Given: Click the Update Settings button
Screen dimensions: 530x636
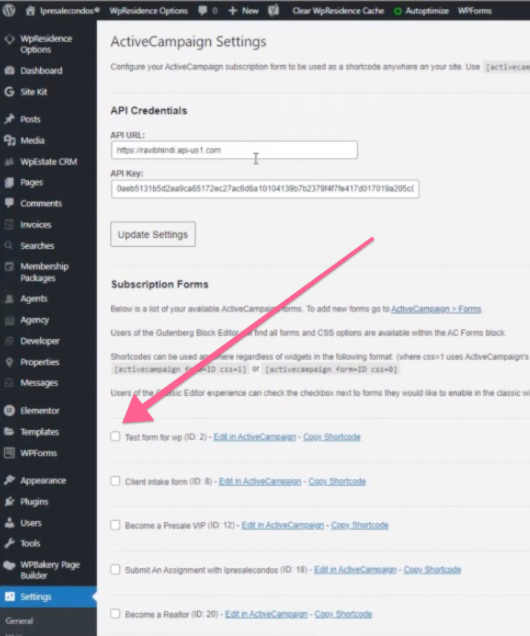Looking at the screenshot, I should 153,234.
